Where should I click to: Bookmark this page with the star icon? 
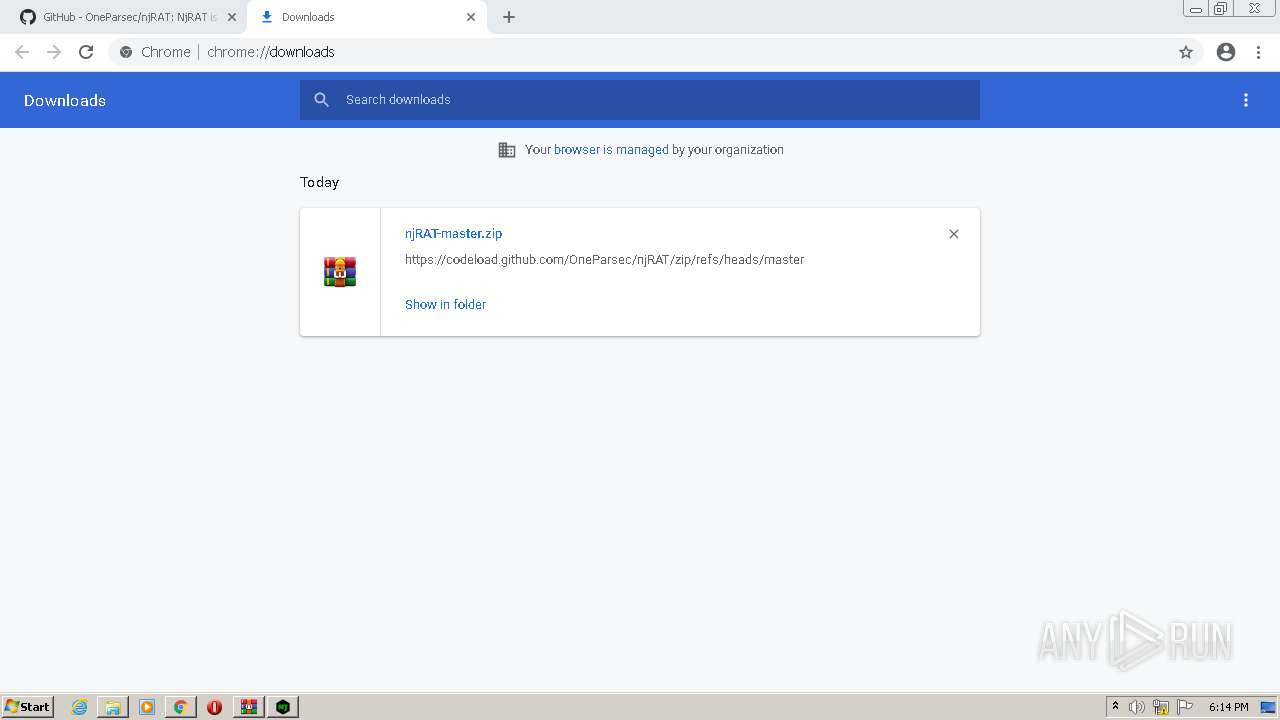coord(1186,52)
